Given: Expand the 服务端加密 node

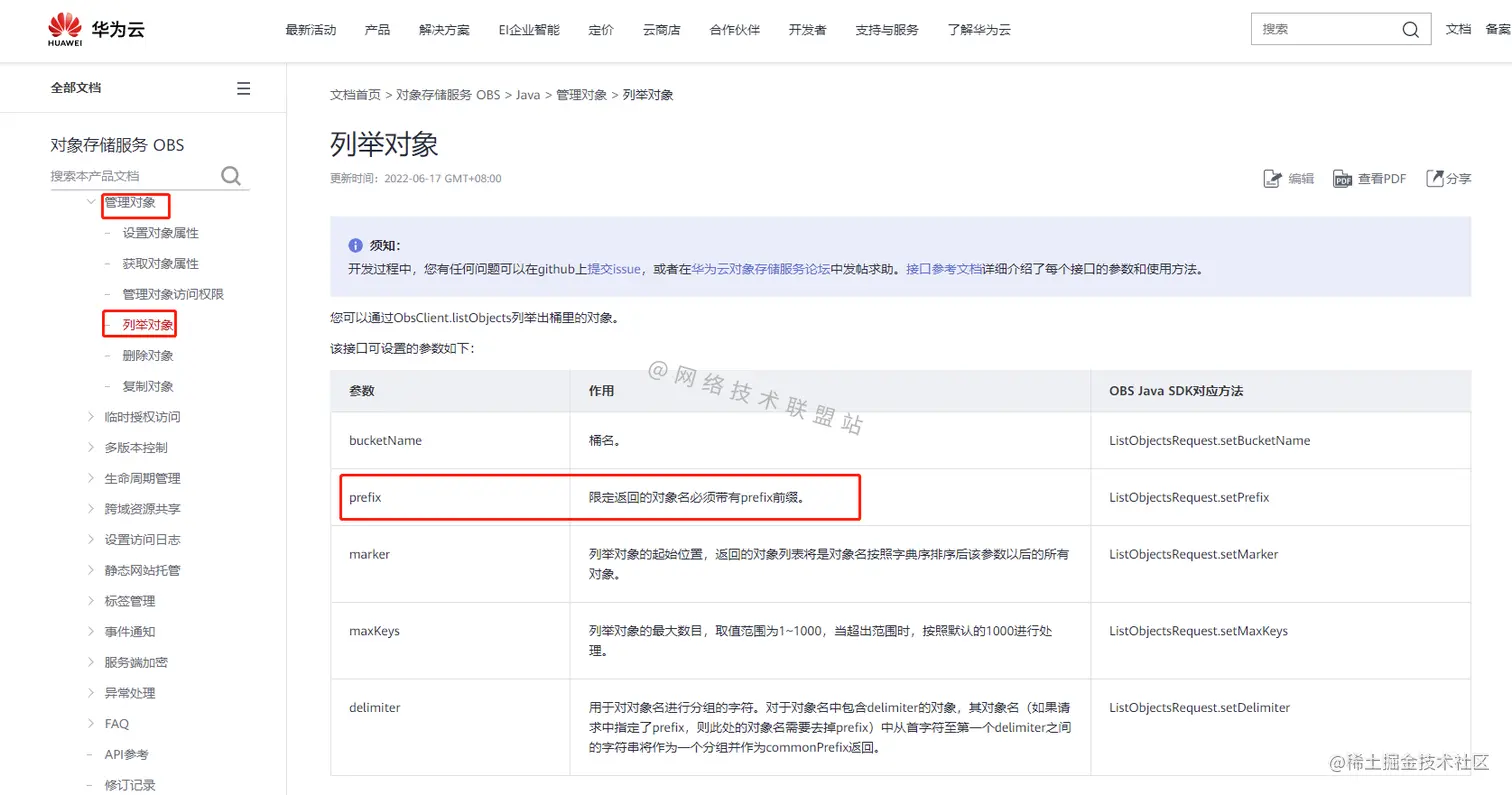Looking at the screenshot, I should 91,662.
